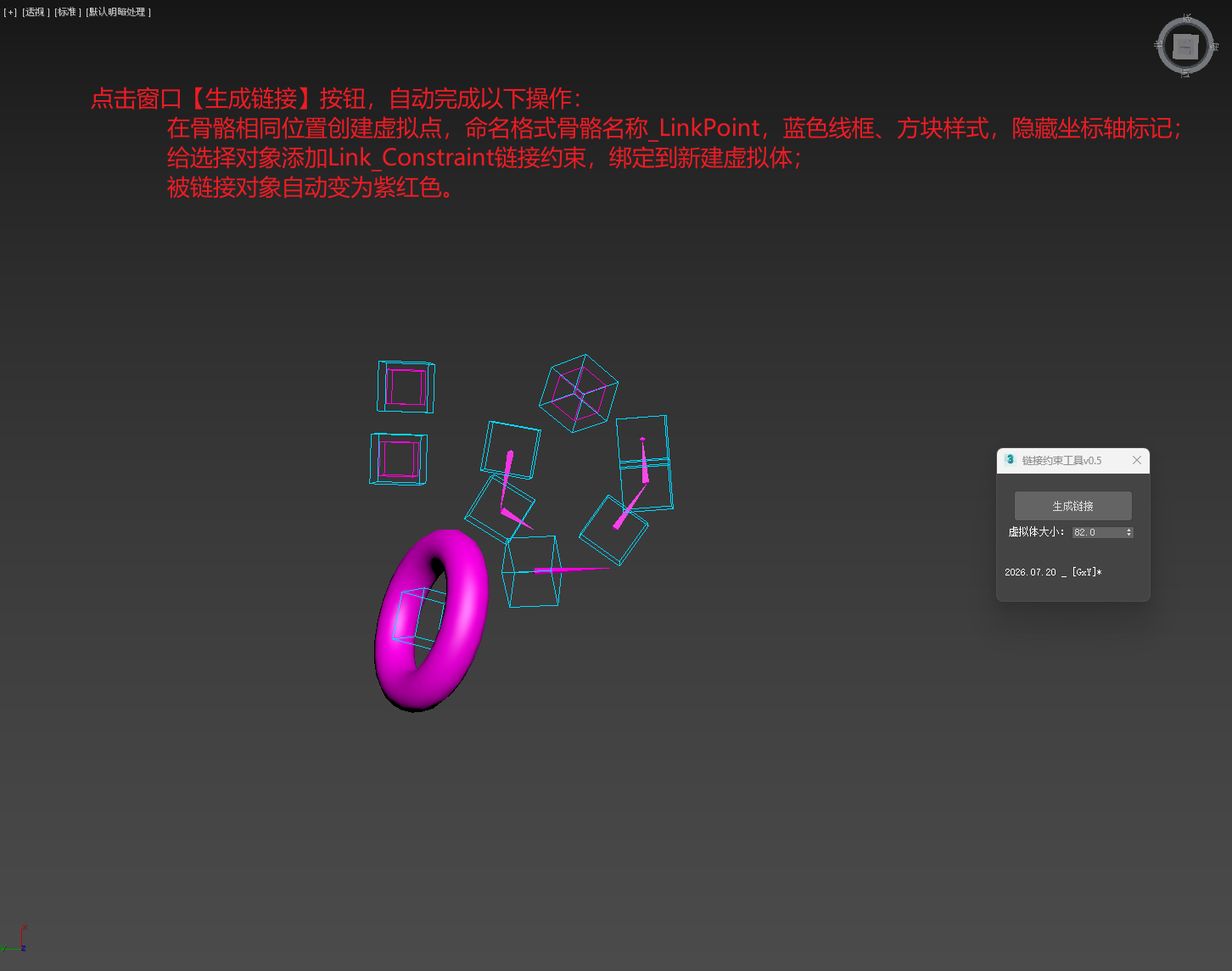This screenshot has height=971, width=1232.
Task: Open the [标准] standard quality menu
Action: (68, 12)
